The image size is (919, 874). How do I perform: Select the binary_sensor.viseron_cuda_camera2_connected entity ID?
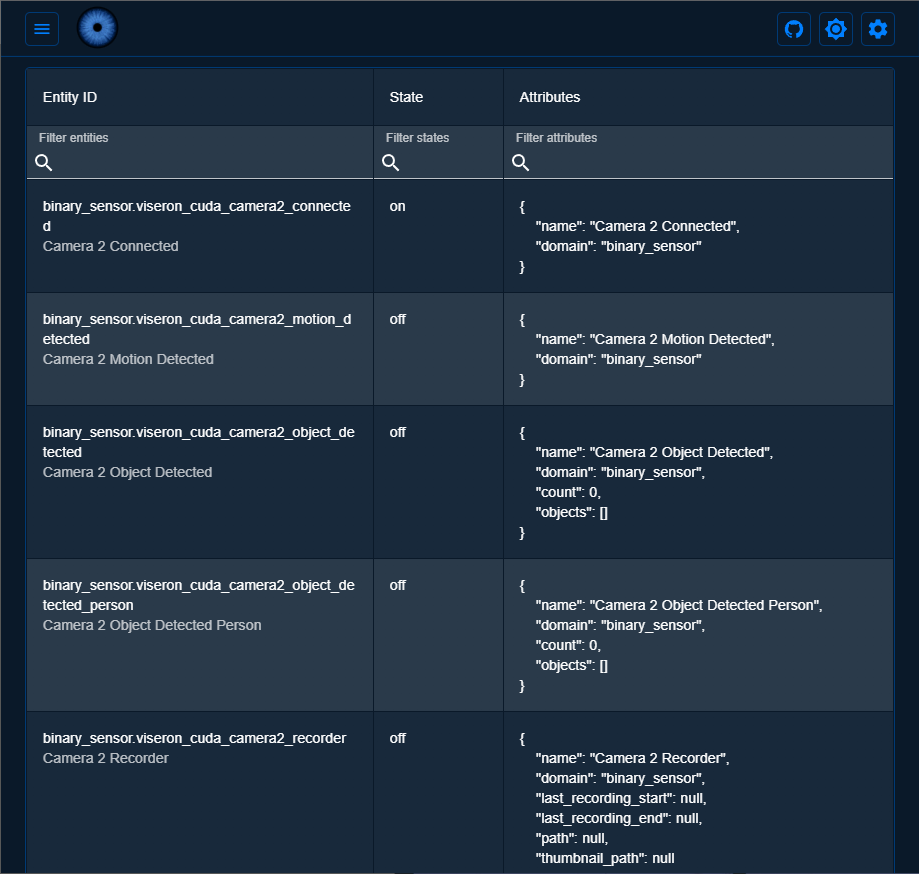click(196, 215)
